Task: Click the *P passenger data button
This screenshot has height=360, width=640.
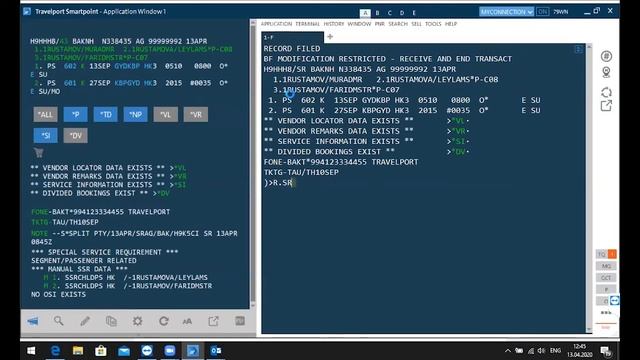Action: (76, 115)
